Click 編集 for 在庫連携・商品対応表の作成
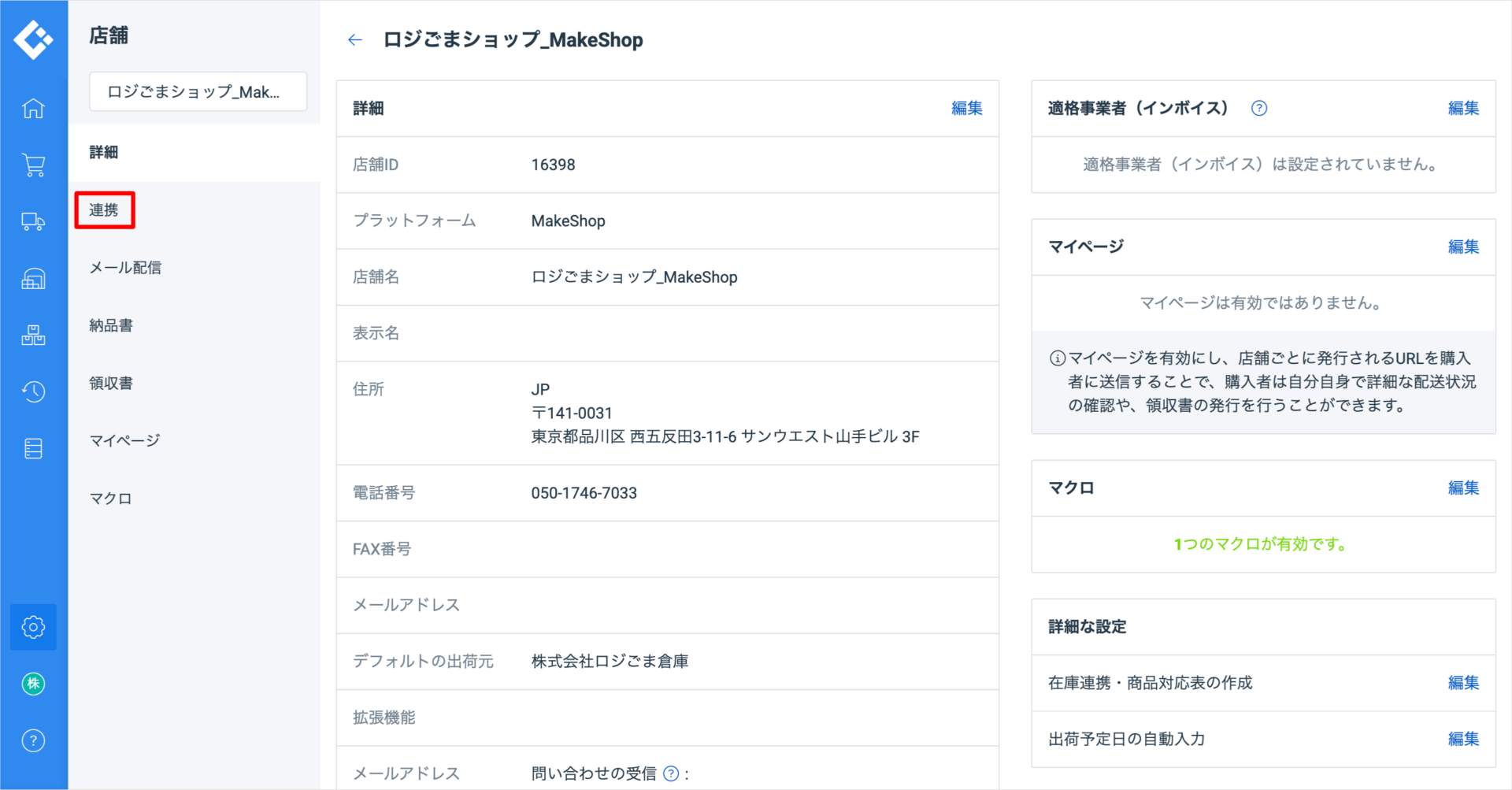 click(1462, 682)
